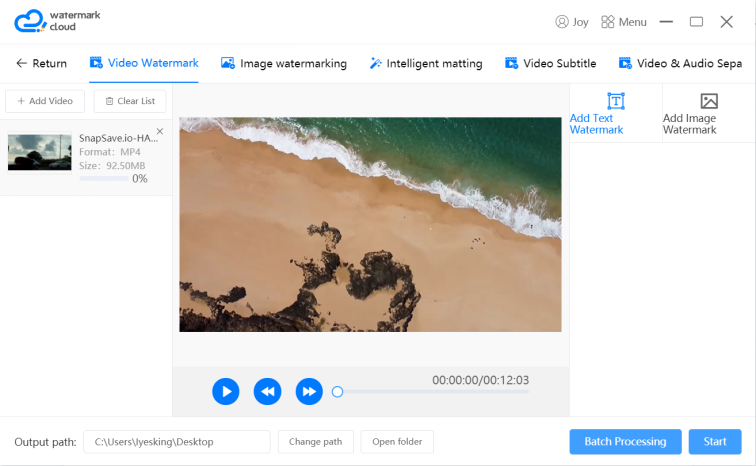
Task: Choose Add Text Watermark
Action: click(615, 113)
